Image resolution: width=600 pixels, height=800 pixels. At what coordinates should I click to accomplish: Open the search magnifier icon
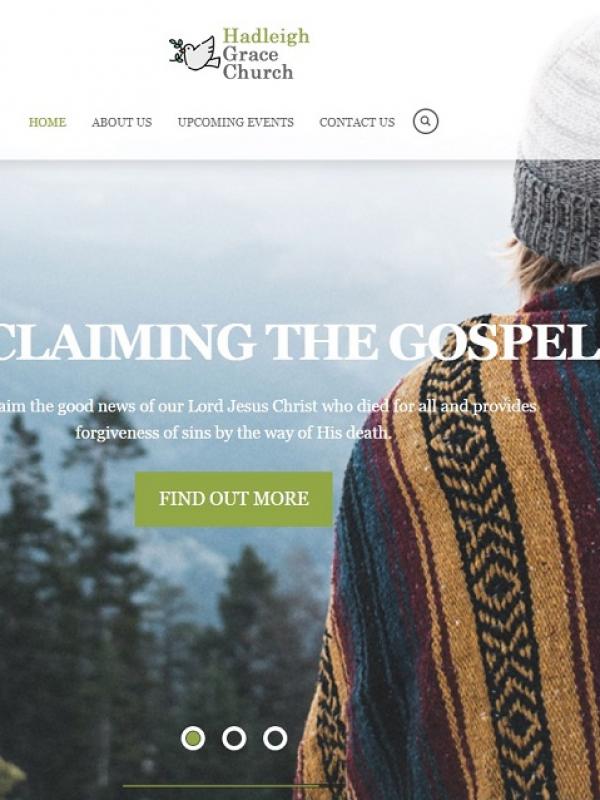(425, 121)
